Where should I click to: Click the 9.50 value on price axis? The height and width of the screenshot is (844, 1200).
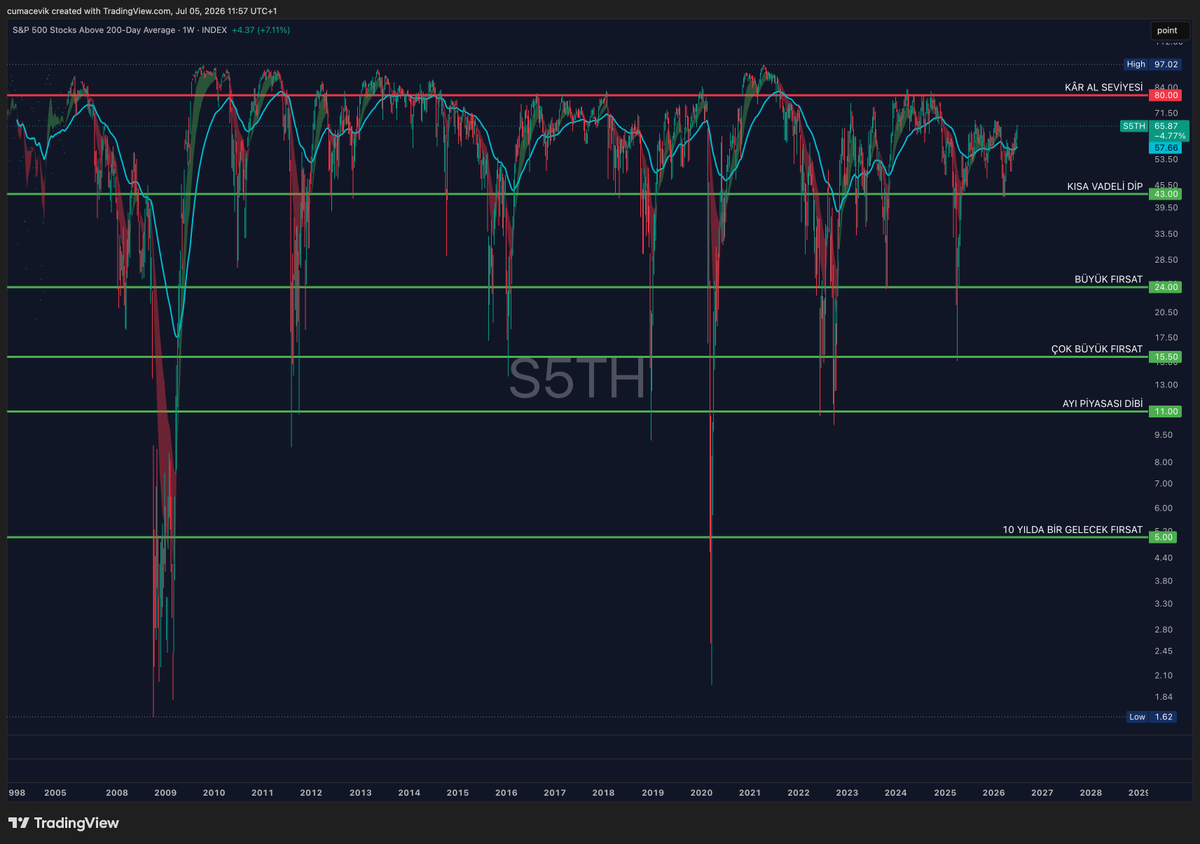pyautogui.click(x=1163, y=435)
